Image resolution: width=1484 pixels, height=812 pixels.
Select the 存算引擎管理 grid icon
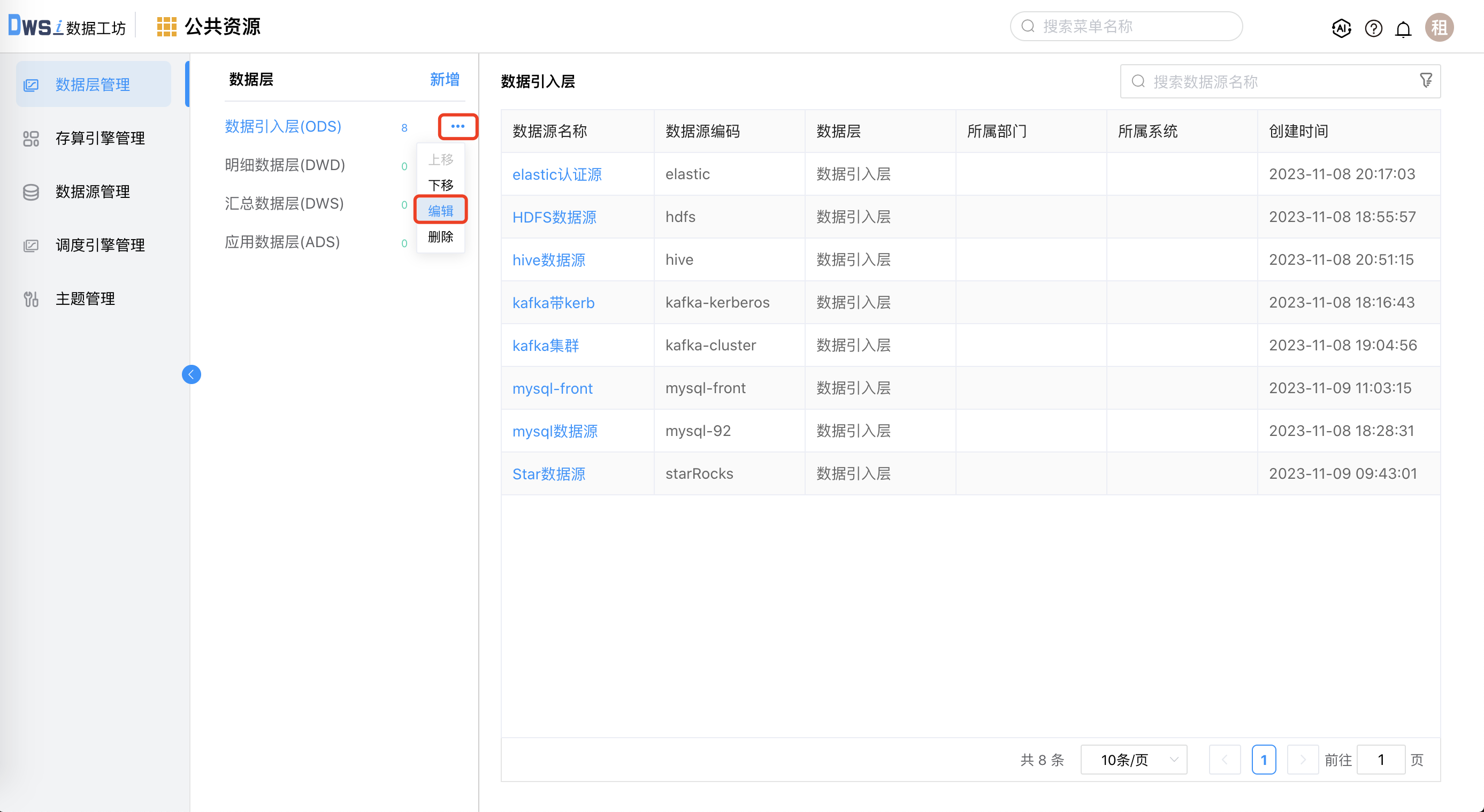[x=30, y=138]
